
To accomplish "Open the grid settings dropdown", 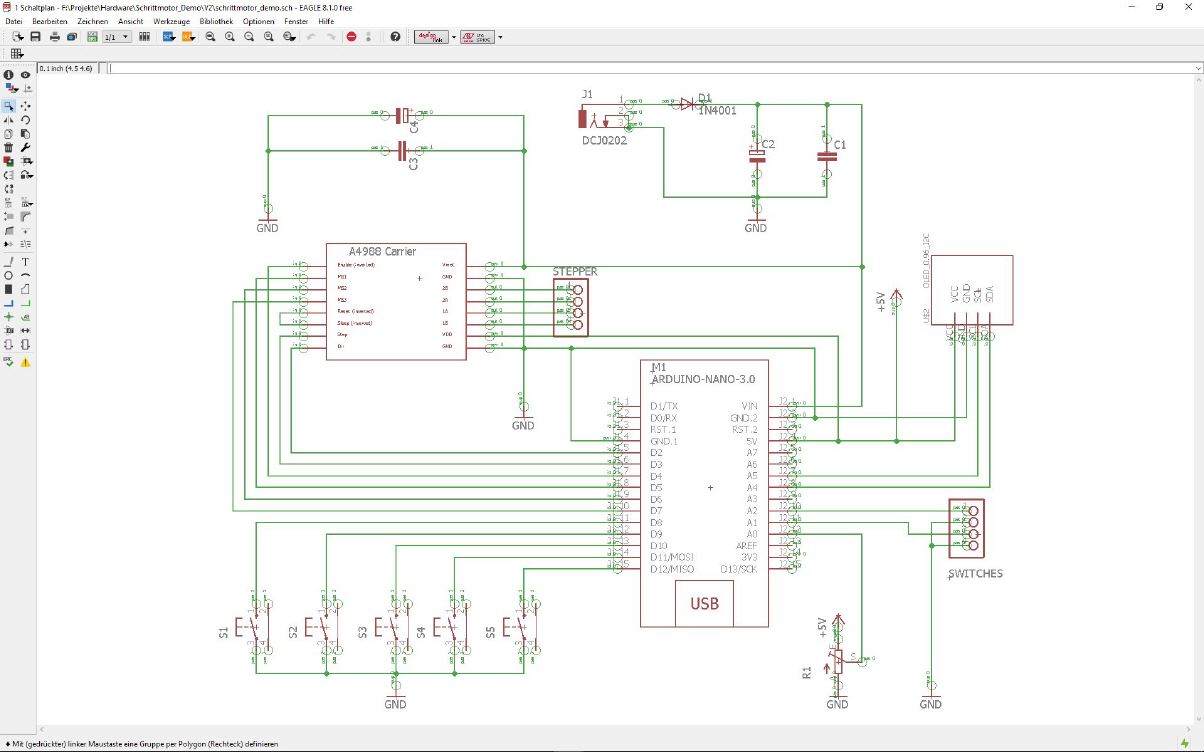I will tap(17, 54).
